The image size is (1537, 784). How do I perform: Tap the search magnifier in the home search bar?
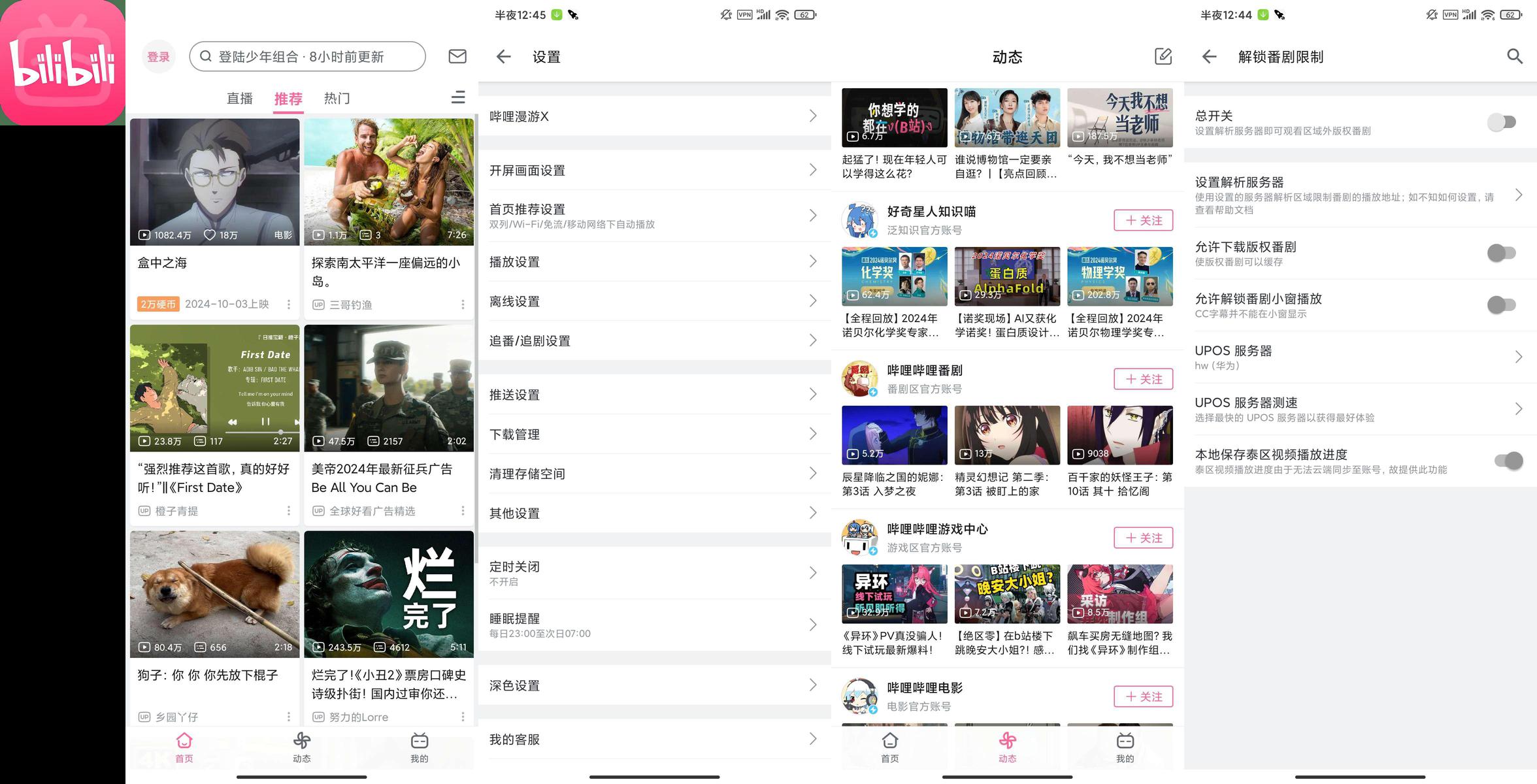(206, 57)
